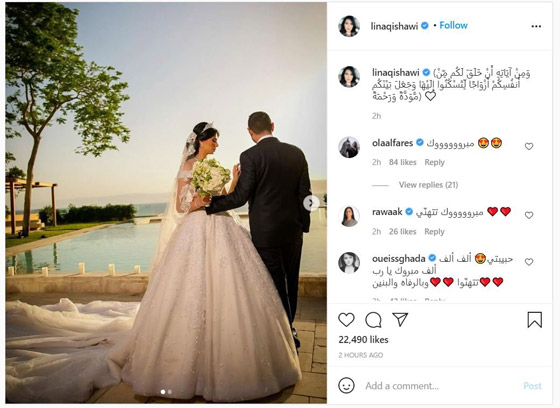Open linaqishawi profile picture in header

(x=349, y=26)
